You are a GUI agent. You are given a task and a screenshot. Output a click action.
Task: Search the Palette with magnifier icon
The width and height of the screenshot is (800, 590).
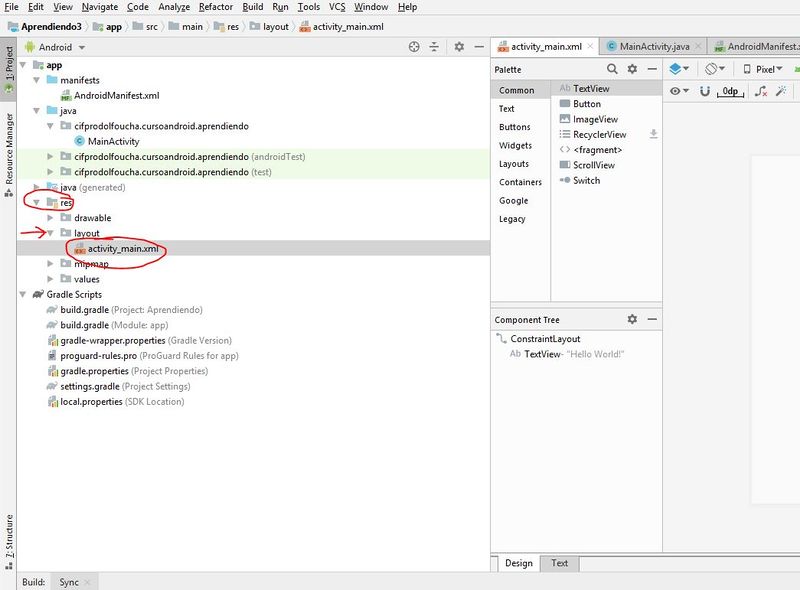[612, 69]
